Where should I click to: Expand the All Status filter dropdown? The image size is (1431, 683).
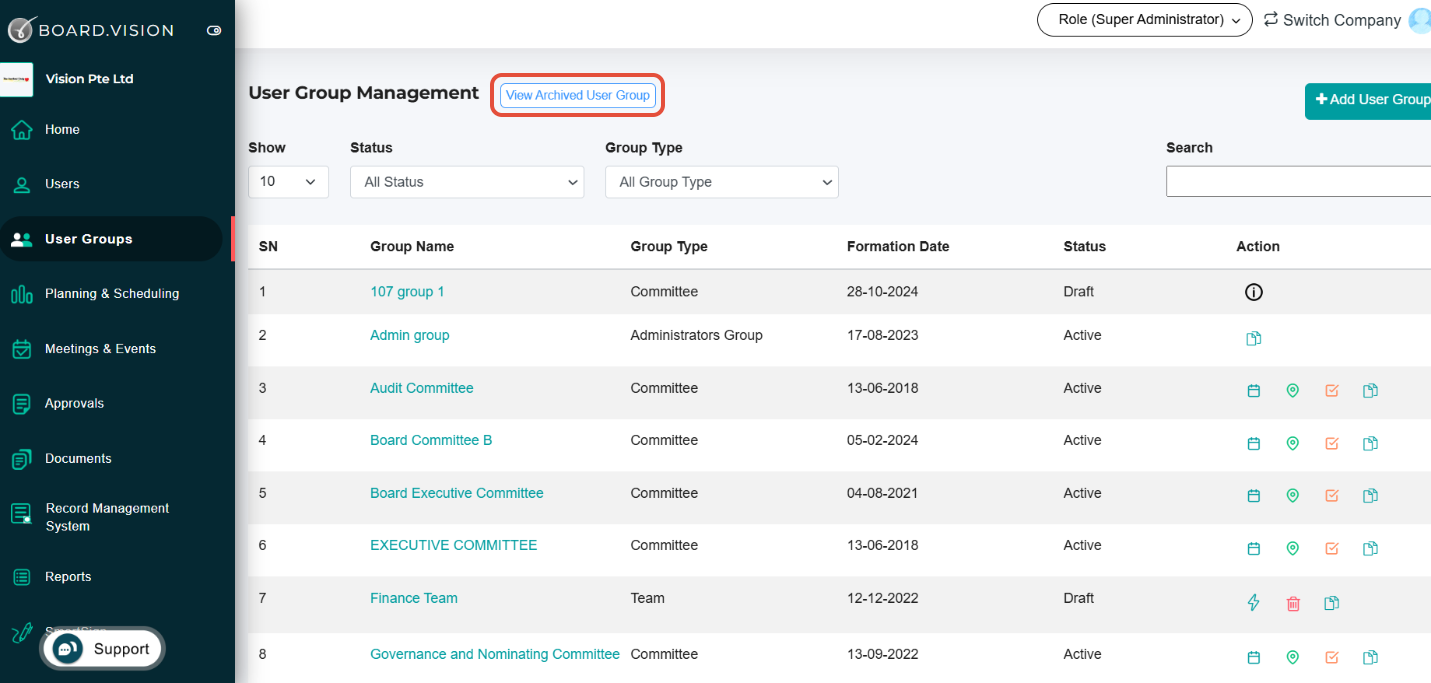(467, 182)
